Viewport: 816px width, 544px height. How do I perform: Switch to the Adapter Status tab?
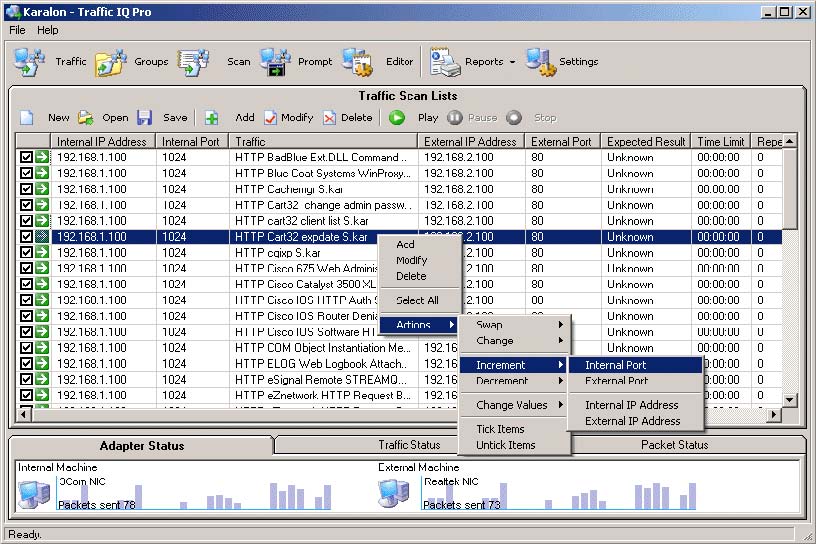pyautogui.click(x=142, y=446)
